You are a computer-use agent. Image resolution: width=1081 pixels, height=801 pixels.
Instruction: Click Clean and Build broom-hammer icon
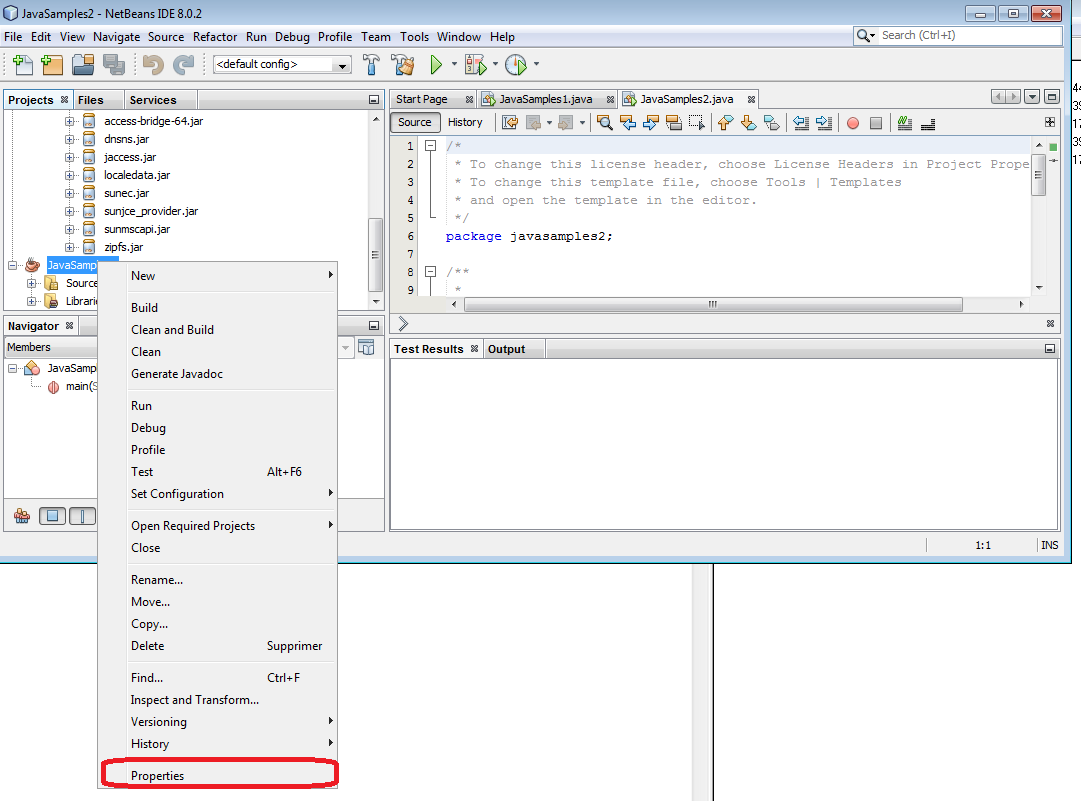(x=402, y=65)
